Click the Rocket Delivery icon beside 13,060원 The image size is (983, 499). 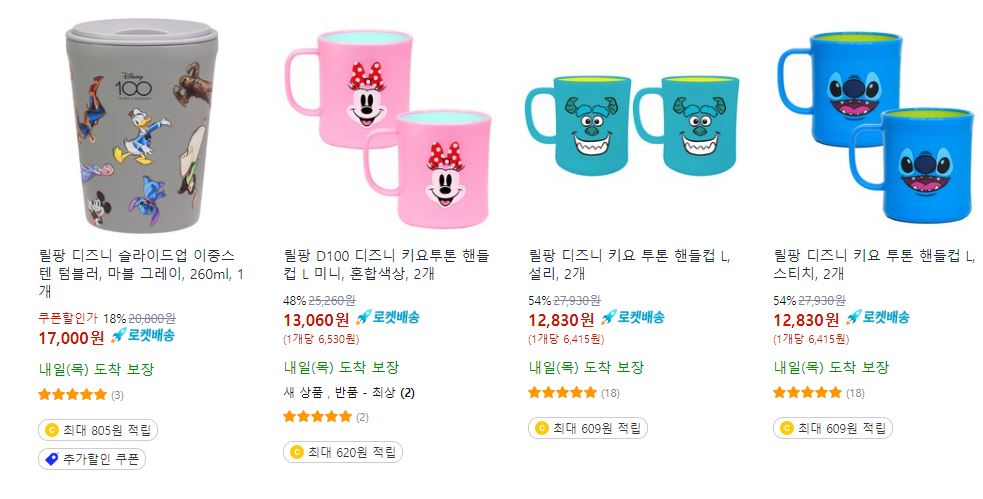363,317
